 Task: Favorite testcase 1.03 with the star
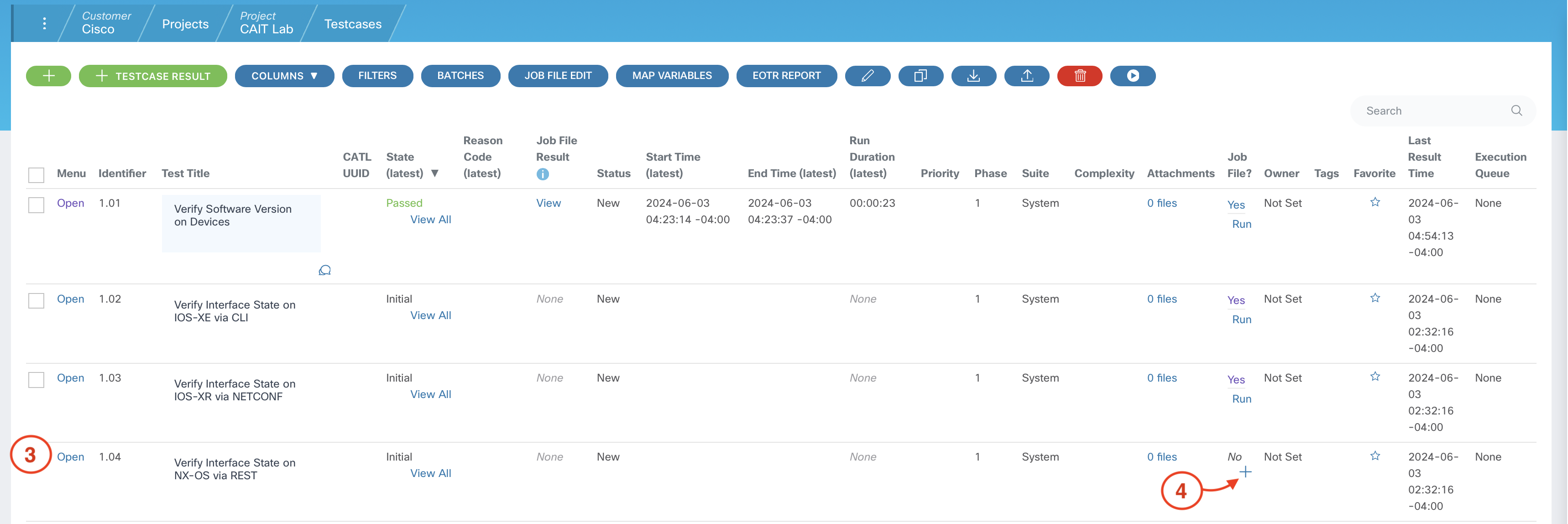pos(1375,377)
